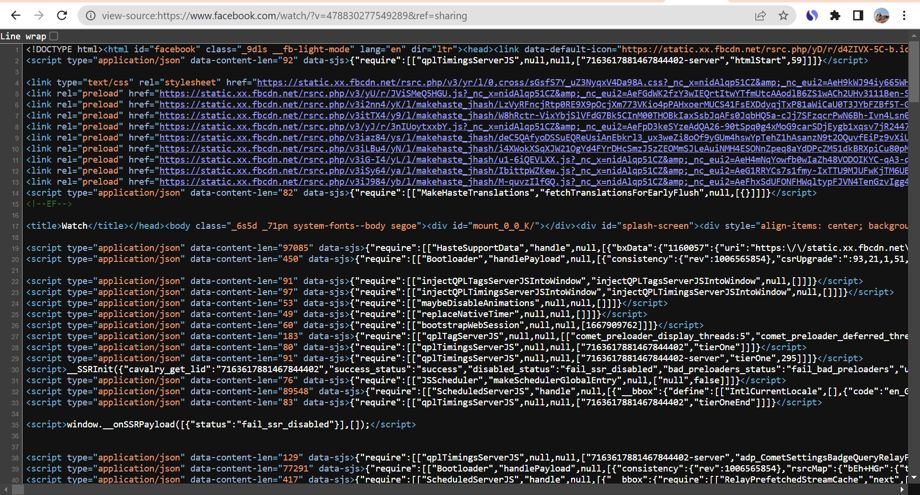Click the horizontal scrollbar right arrow

click(x=904, y=490)
